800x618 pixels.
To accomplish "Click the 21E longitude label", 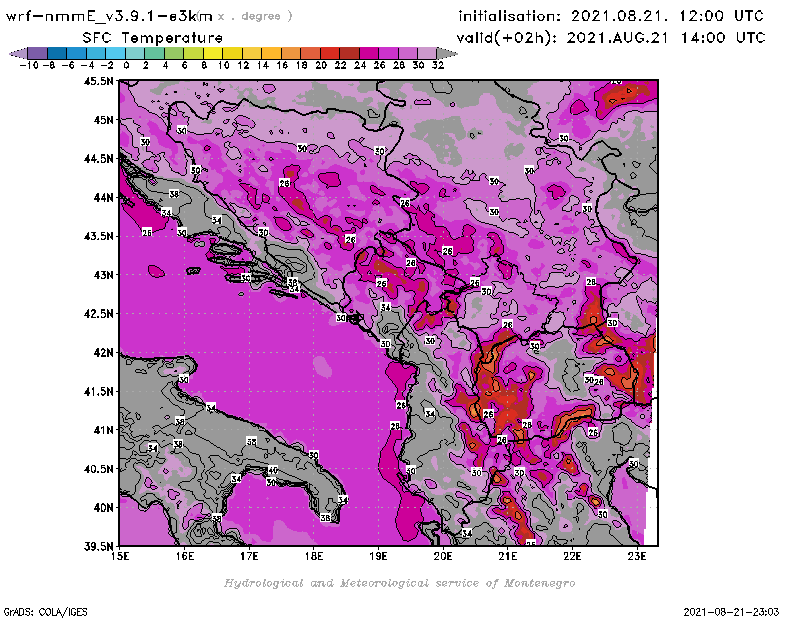I will [x=508, y=556].
